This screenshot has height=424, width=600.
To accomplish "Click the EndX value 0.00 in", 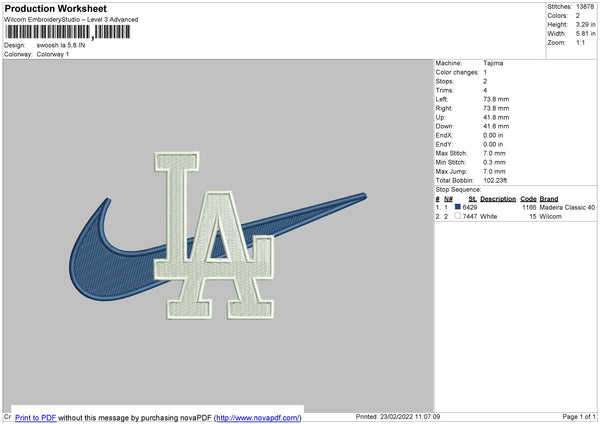I will [493, 135].
